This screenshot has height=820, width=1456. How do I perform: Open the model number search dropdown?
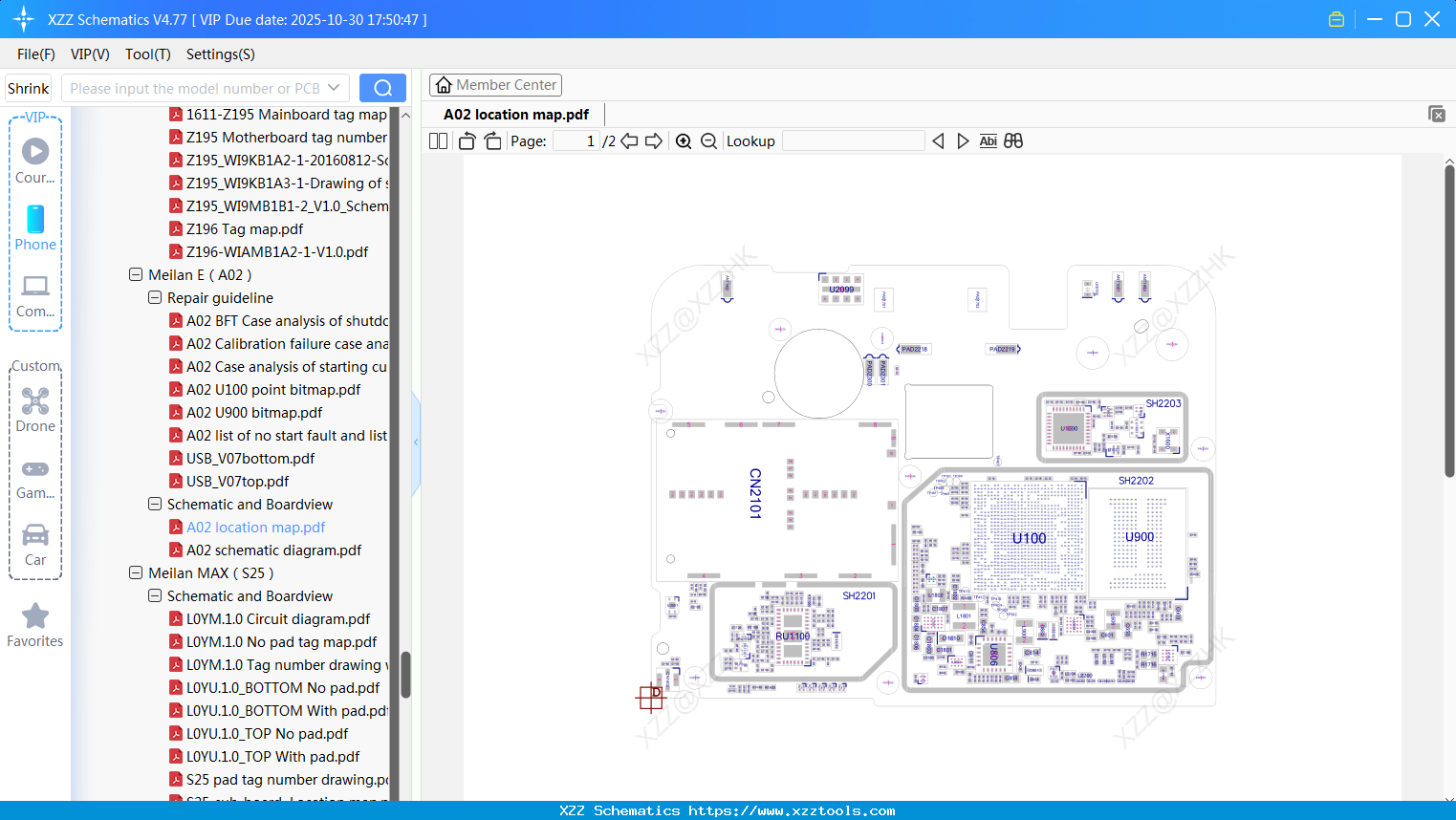click(x=334, y=87)
